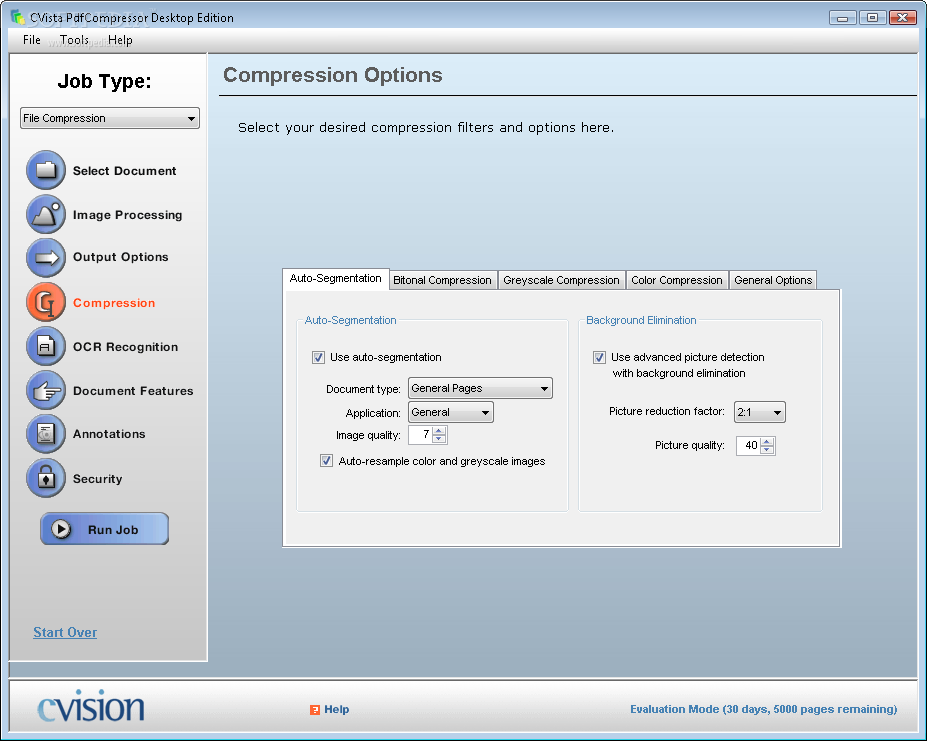Open the Document type dropdown

pyautogui.click(x=480, y=389)
